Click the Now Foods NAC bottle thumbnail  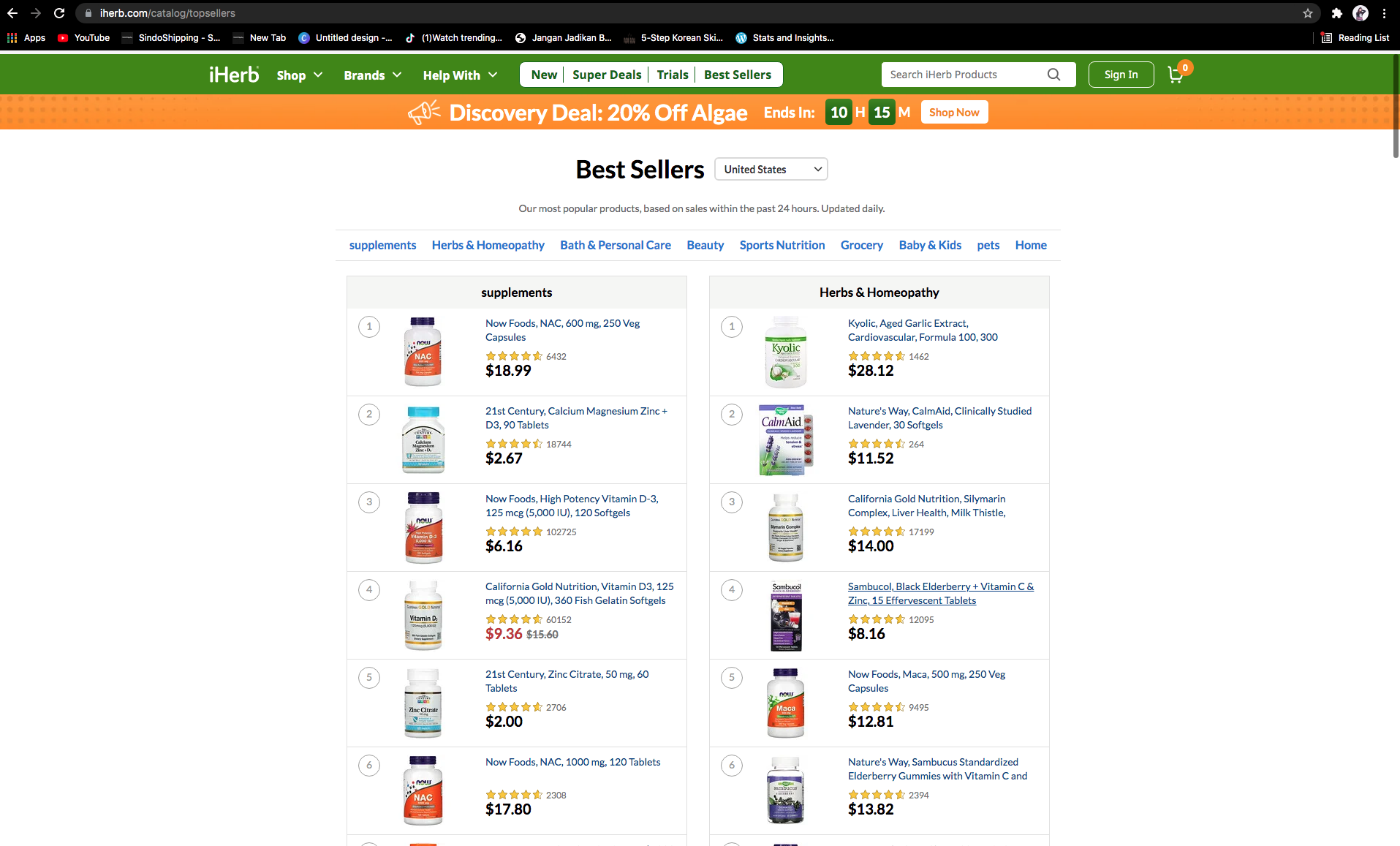423,352
